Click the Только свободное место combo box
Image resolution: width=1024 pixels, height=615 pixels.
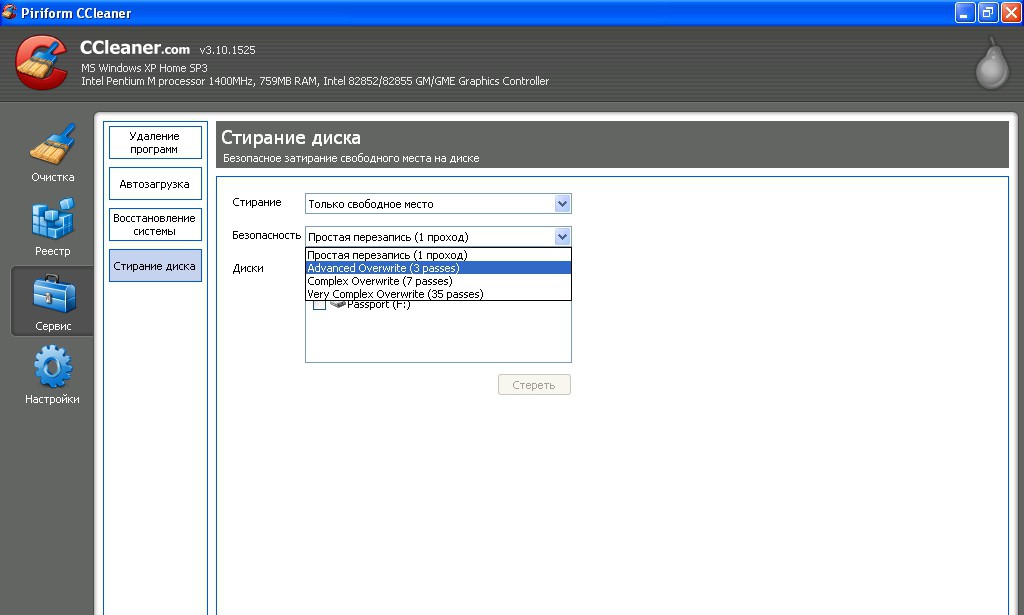click(438, 204)
